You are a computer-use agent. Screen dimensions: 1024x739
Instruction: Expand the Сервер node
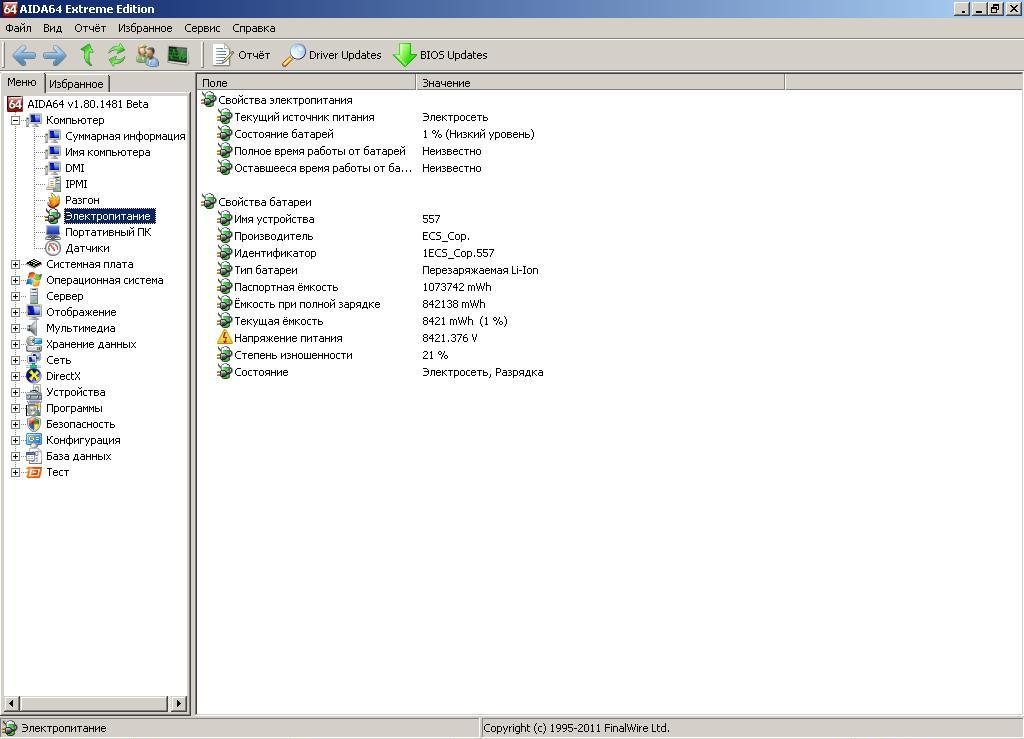coord(16,296)
